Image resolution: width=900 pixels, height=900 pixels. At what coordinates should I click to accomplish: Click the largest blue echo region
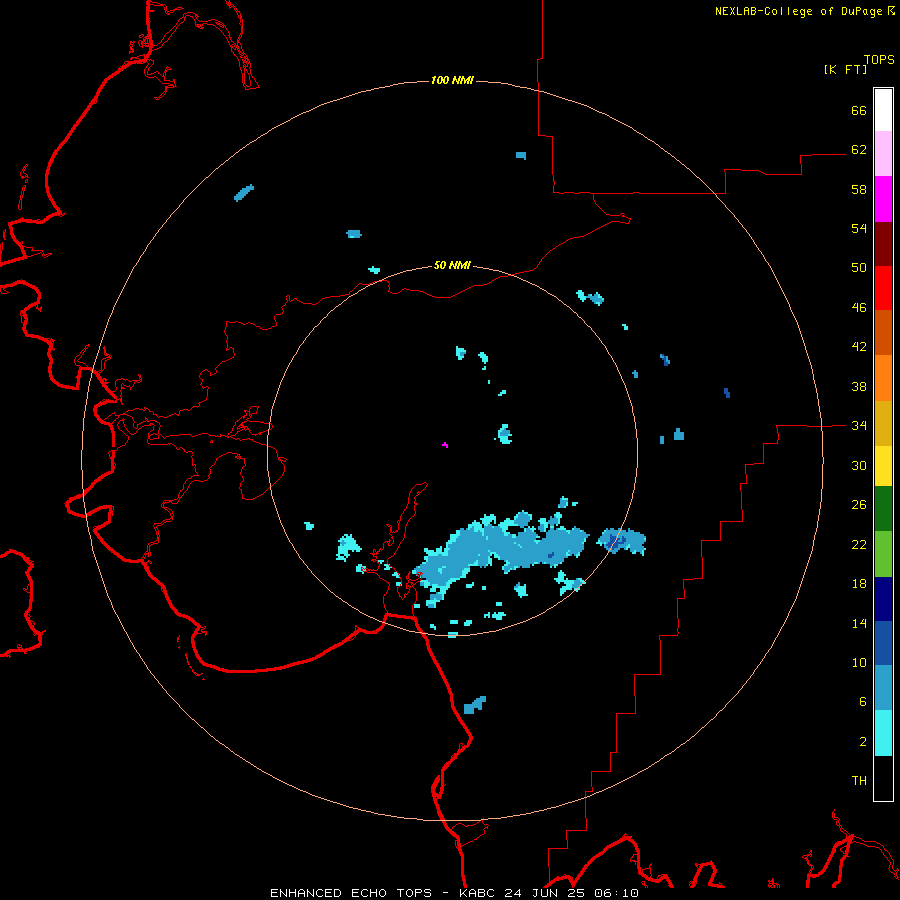(499, 551)
